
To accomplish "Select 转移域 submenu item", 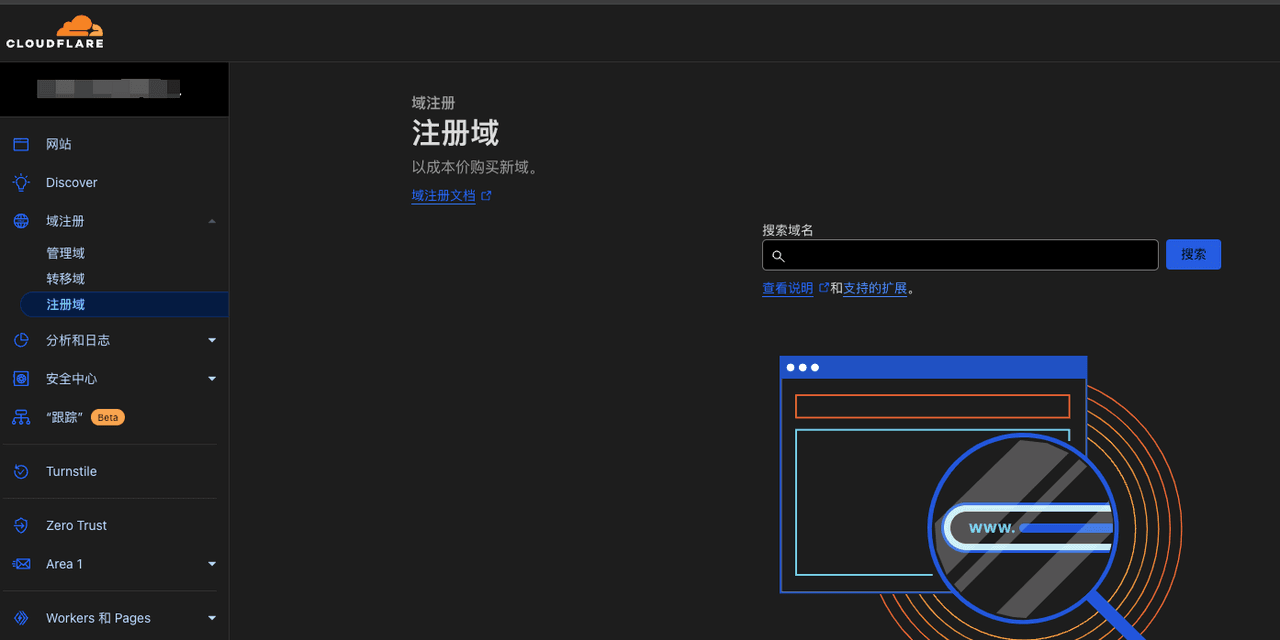I will coord(66,278).
